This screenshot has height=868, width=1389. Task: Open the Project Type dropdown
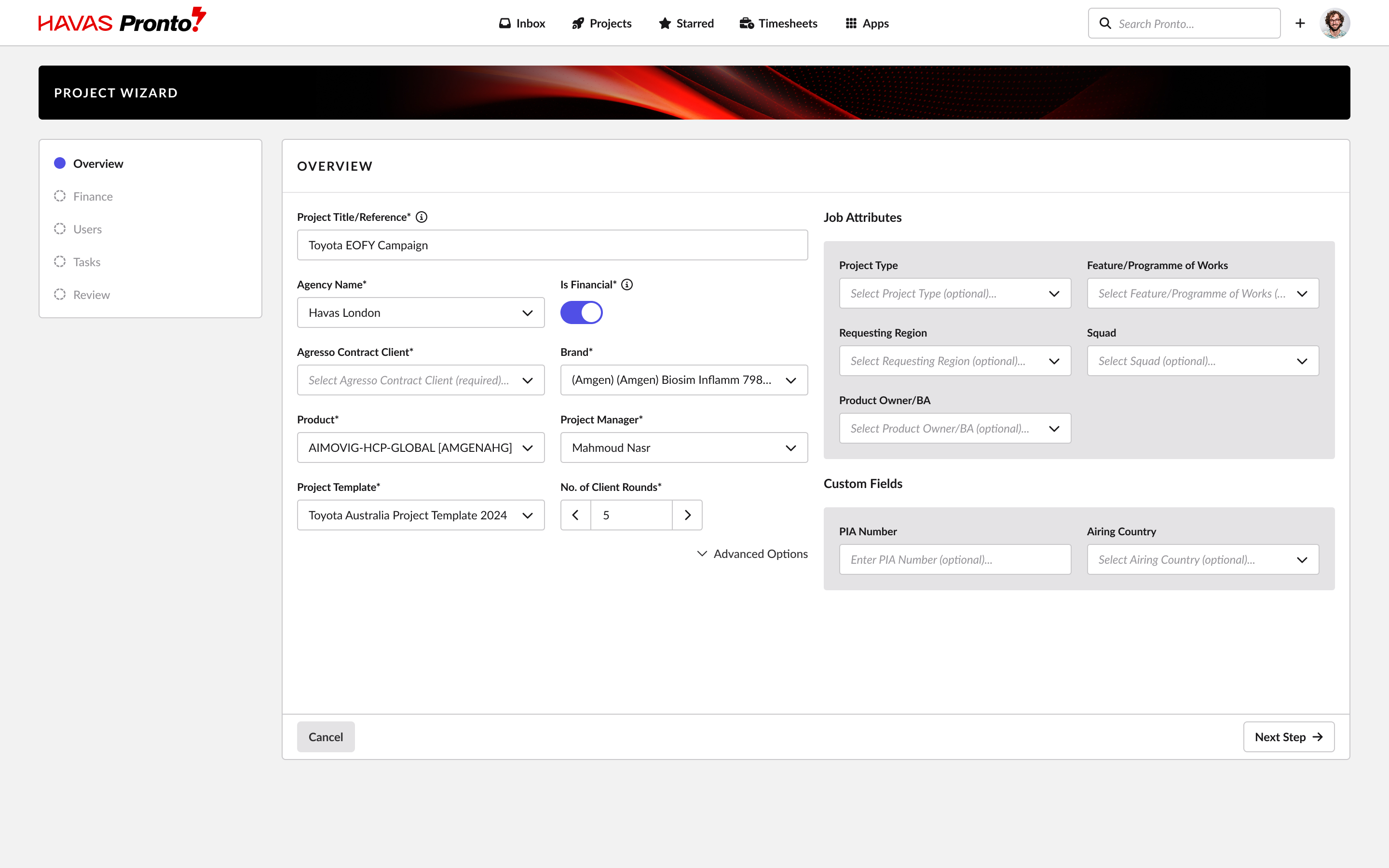[955, 293]
